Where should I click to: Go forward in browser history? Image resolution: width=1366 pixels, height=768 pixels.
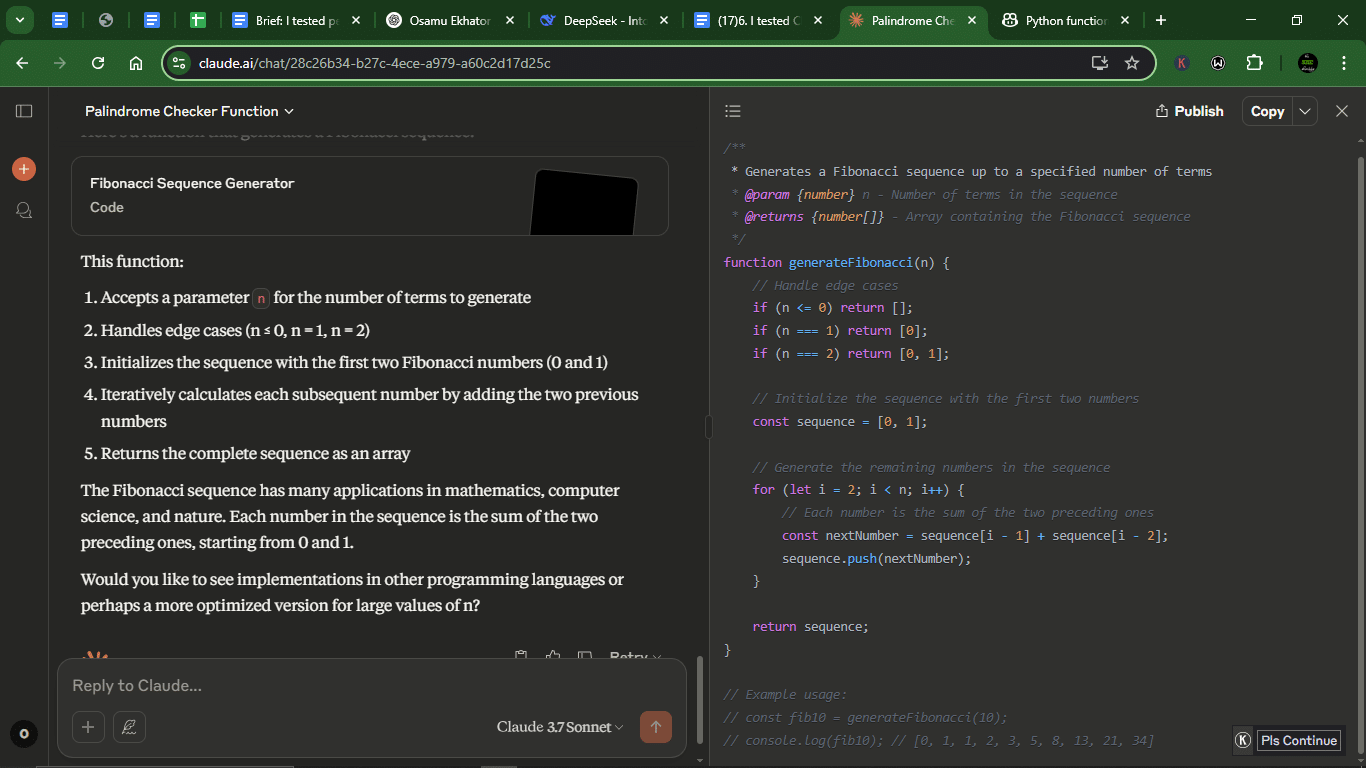[x=60, y=62]
